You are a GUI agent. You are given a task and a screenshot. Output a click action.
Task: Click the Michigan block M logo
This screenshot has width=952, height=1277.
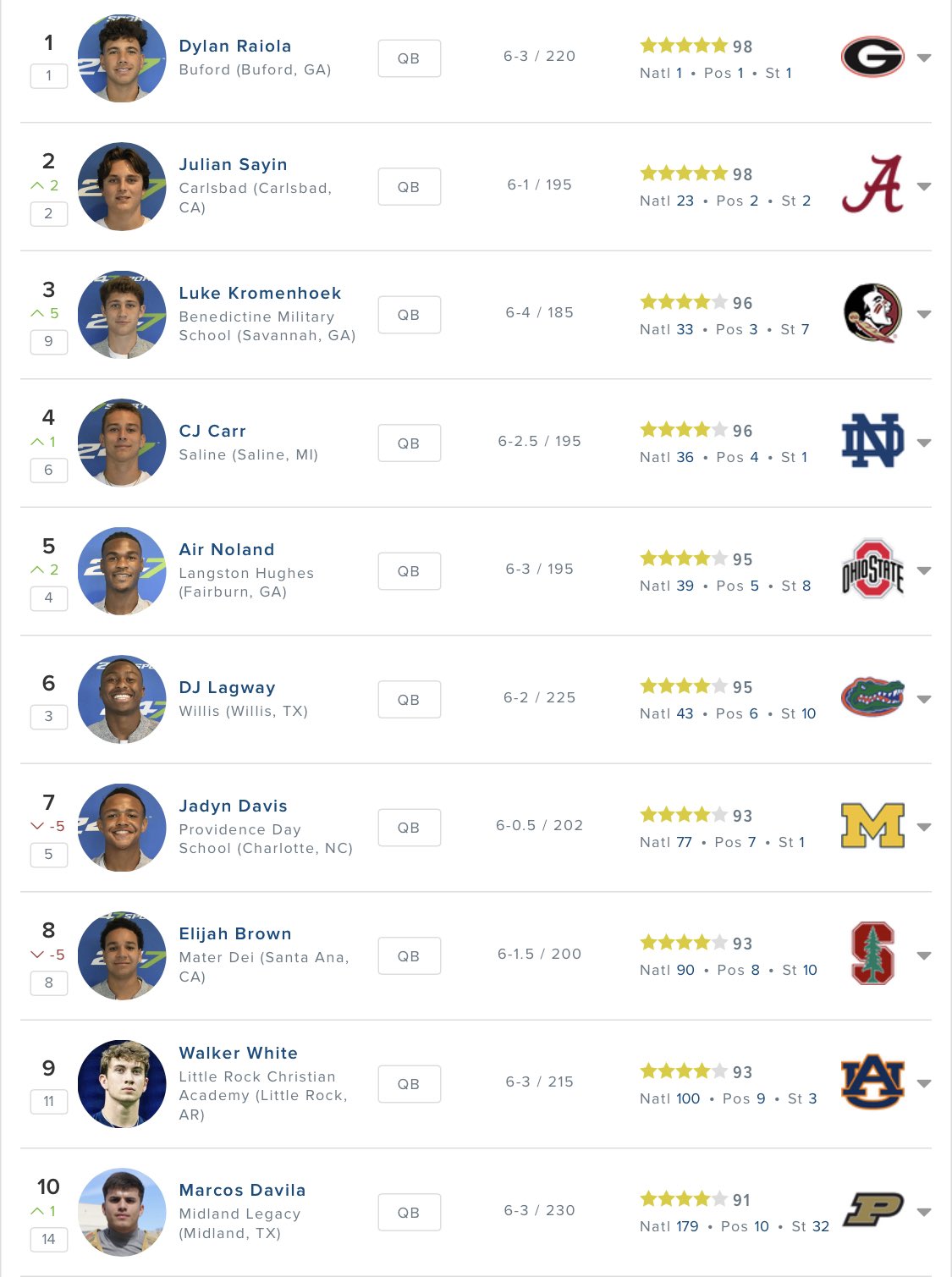872,826
